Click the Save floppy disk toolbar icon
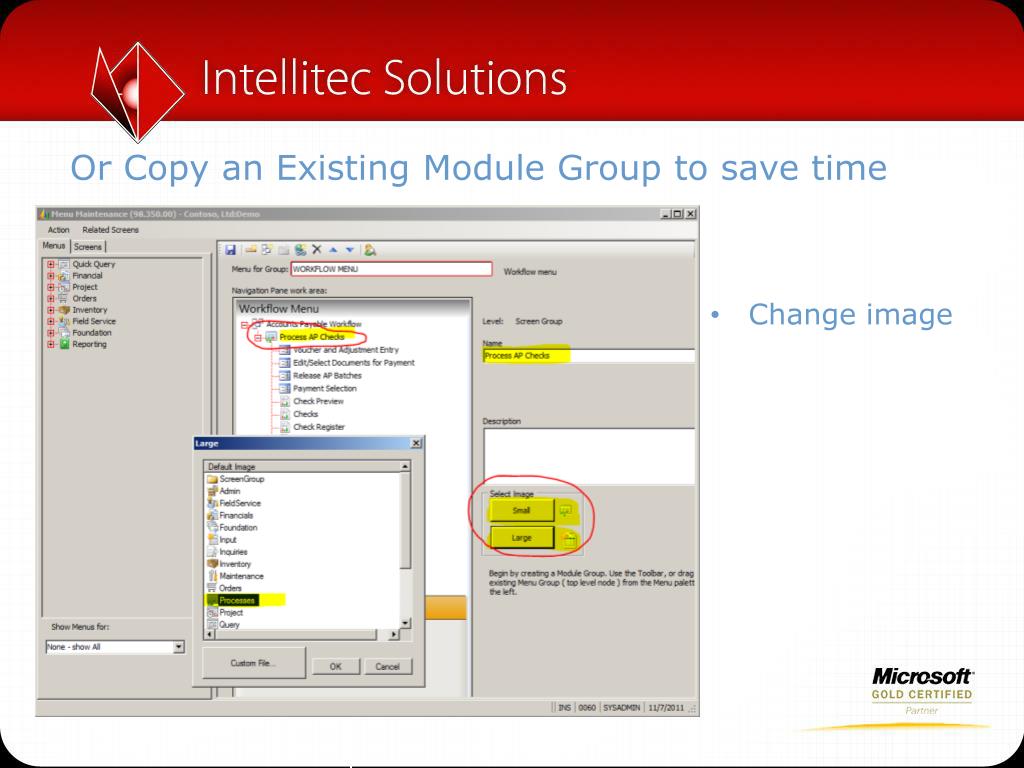Viewport: 1024px width, 768px height. [x=231, y=249]
